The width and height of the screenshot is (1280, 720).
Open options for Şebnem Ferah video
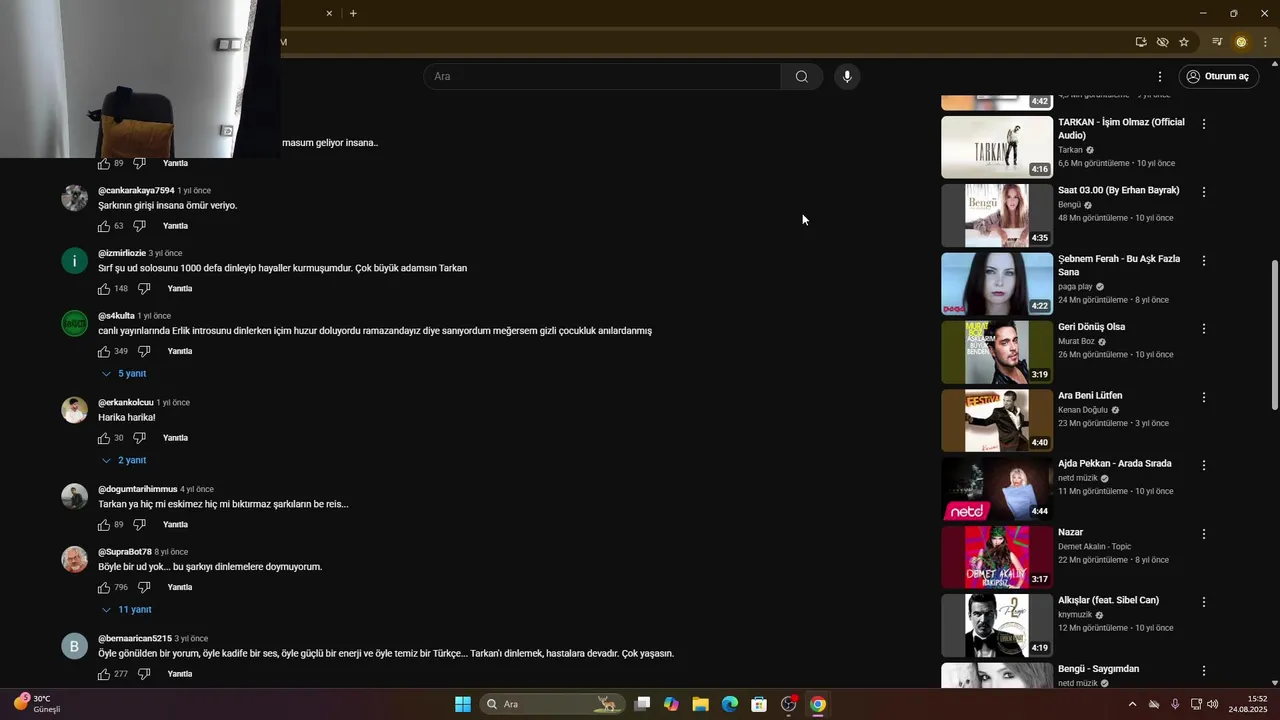(x=1204, y=261)
